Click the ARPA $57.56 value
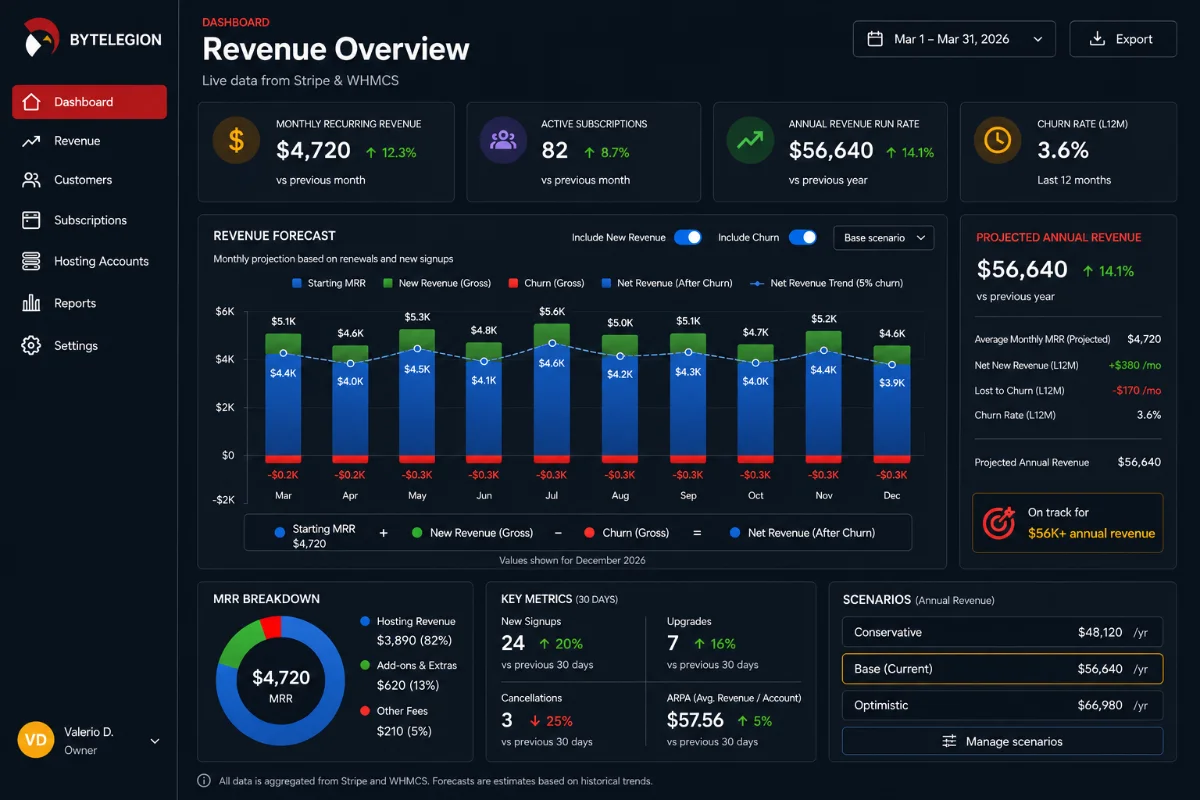 click(695, 720)
